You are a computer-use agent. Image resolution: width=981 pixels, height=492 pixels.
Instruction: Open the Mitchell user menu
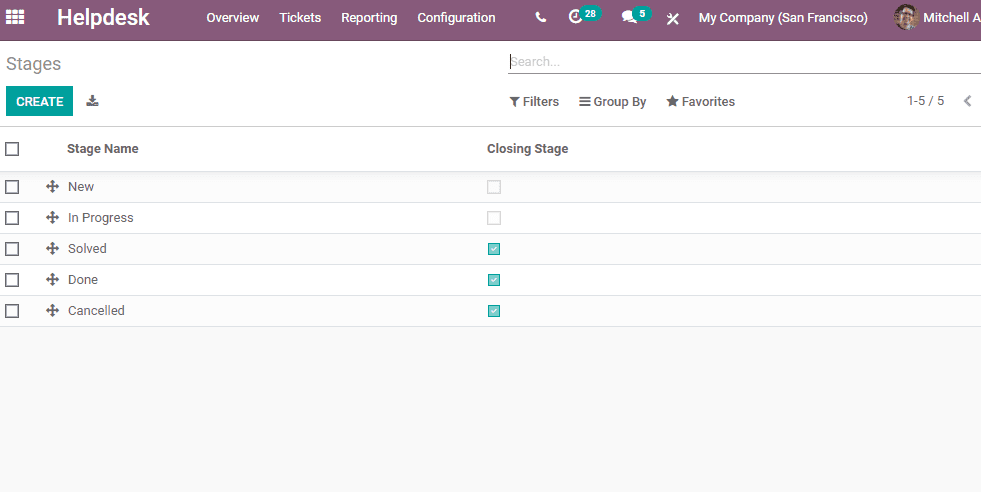(x=937, y=18)
